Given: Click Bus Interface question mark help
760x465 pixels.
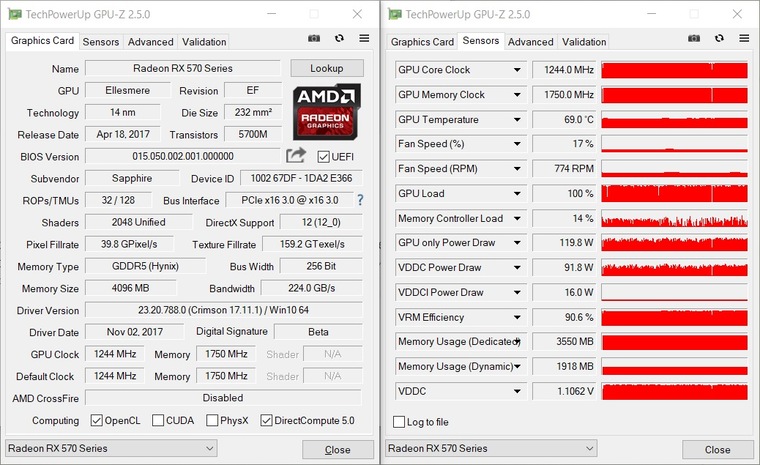Looking at the screenshot, I should coord(360,200).
